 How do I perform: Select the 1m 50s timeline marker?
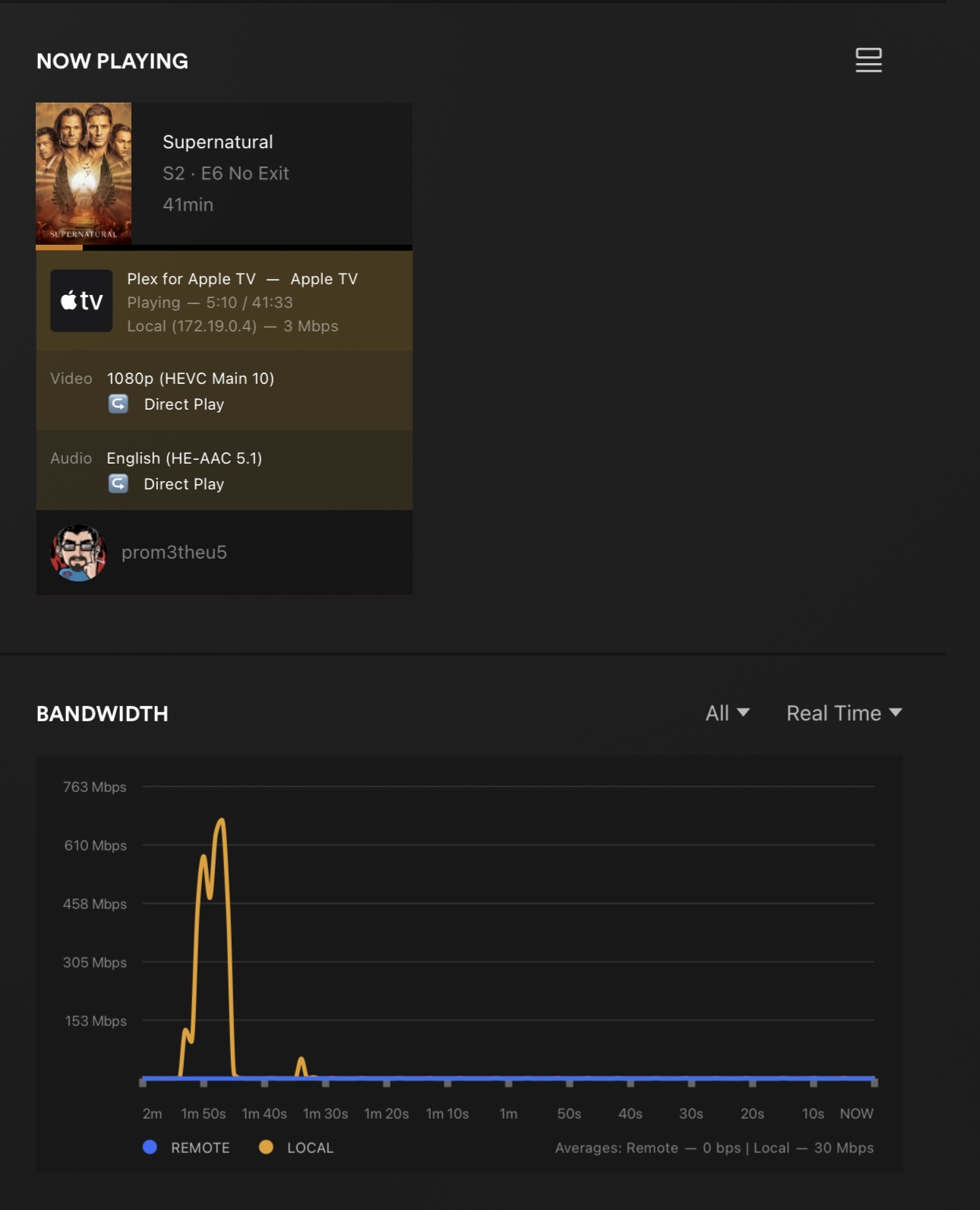click(x=203, y=1113)
